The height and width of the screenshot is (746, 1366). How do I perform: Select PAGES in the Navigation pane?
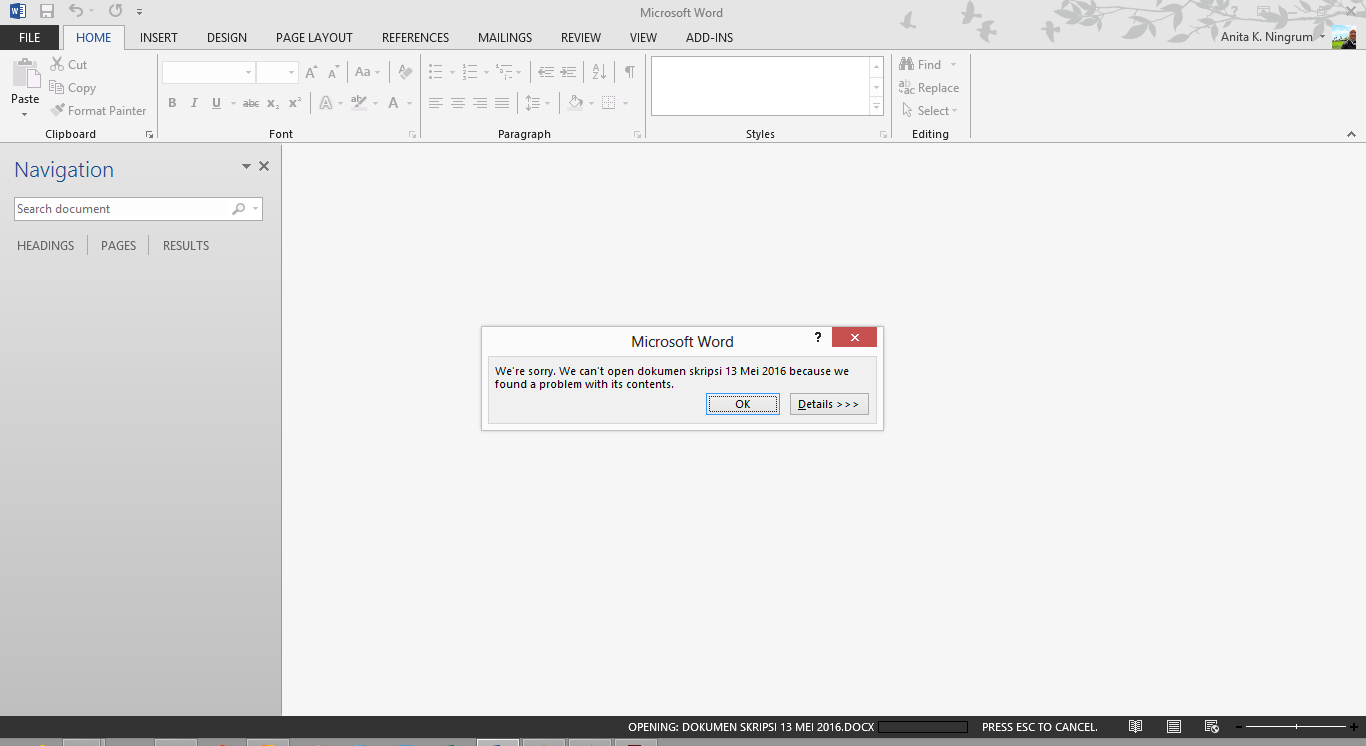pos(118,245)
